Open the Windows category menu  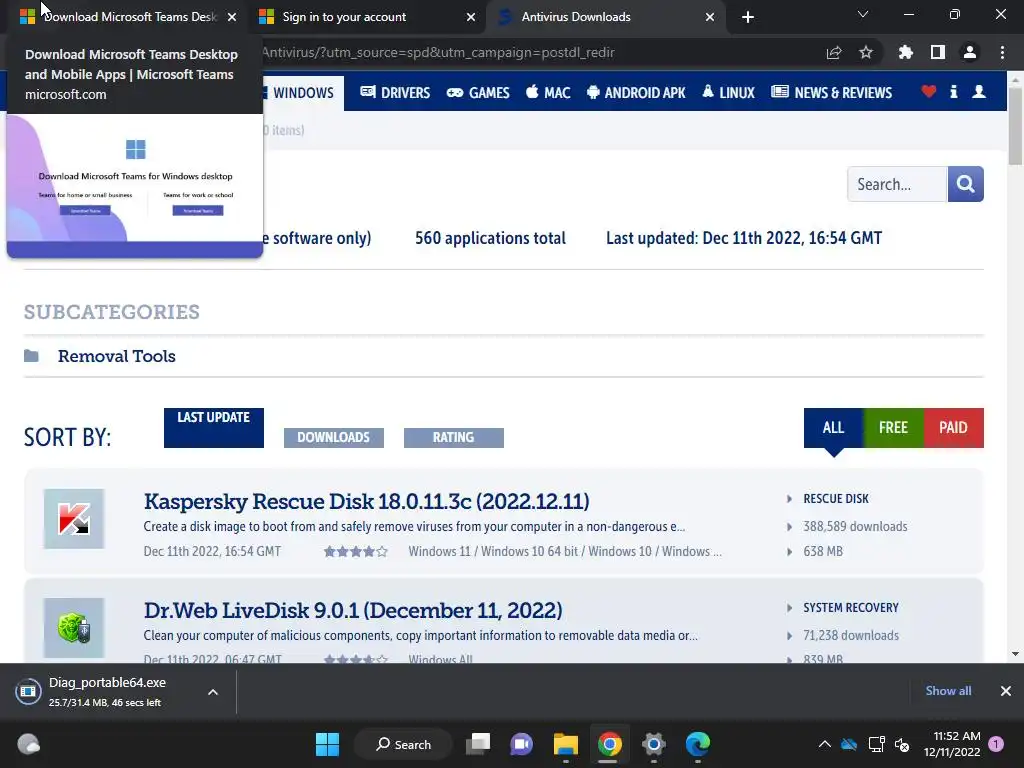(302, 93)
